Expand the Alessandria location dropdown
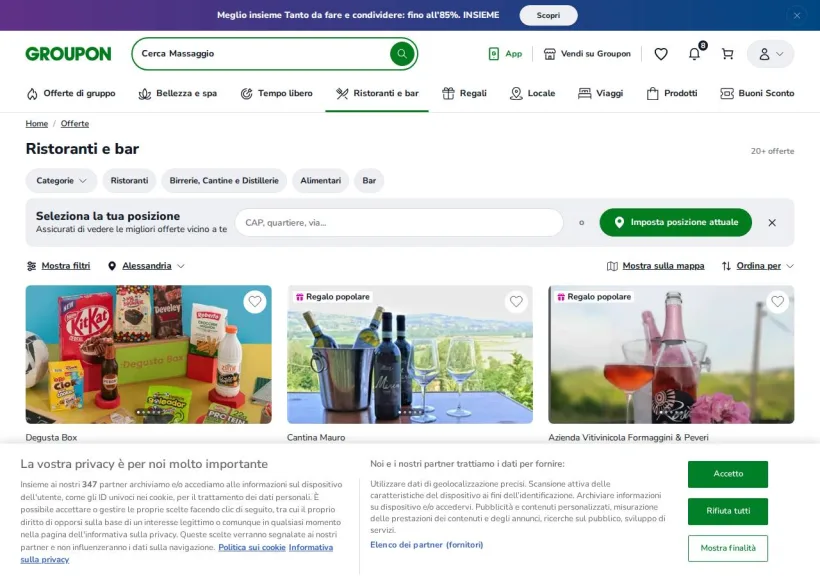Viewport: 820px width, 577px height. pos(146,266)
